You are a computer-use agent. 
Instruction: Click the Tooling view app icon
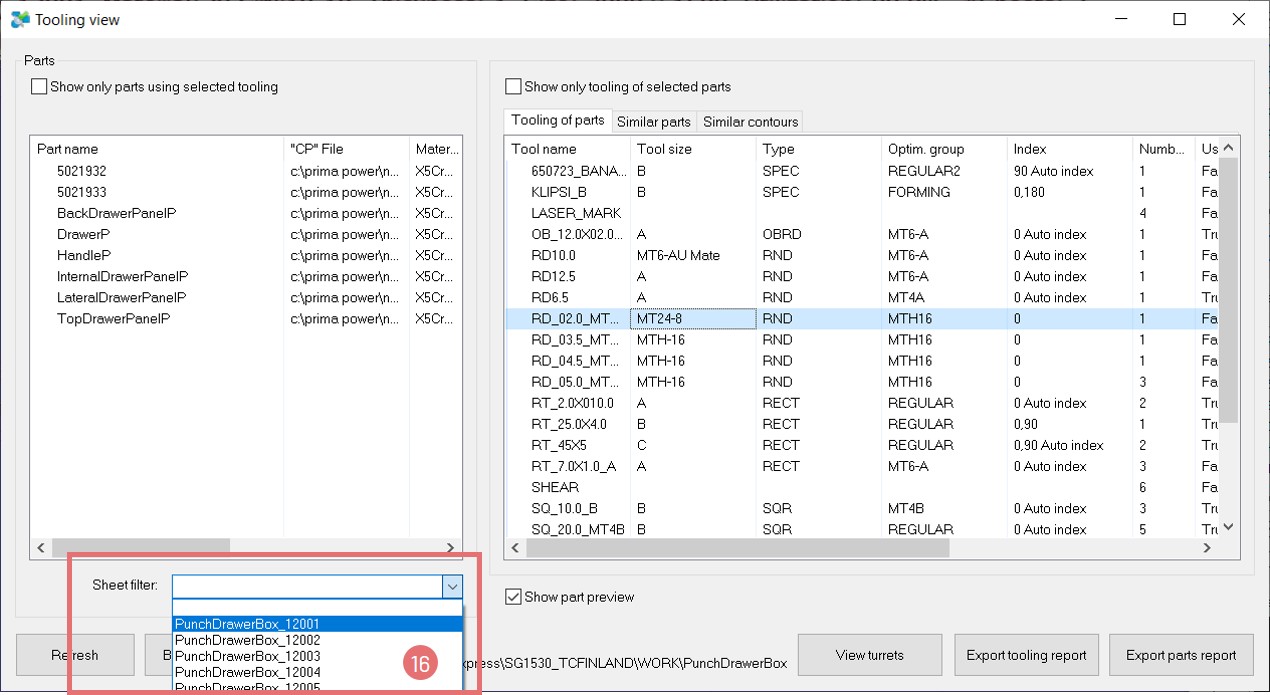19,19
